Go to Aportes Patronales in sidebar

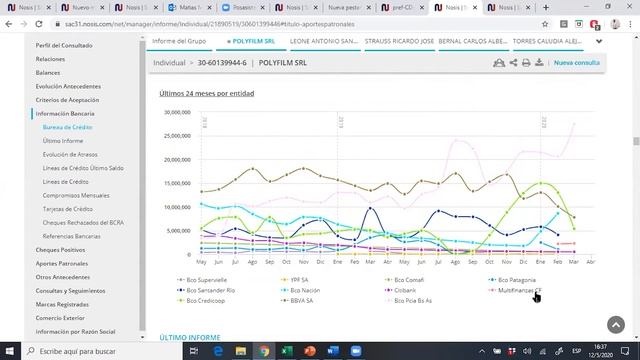62,264
